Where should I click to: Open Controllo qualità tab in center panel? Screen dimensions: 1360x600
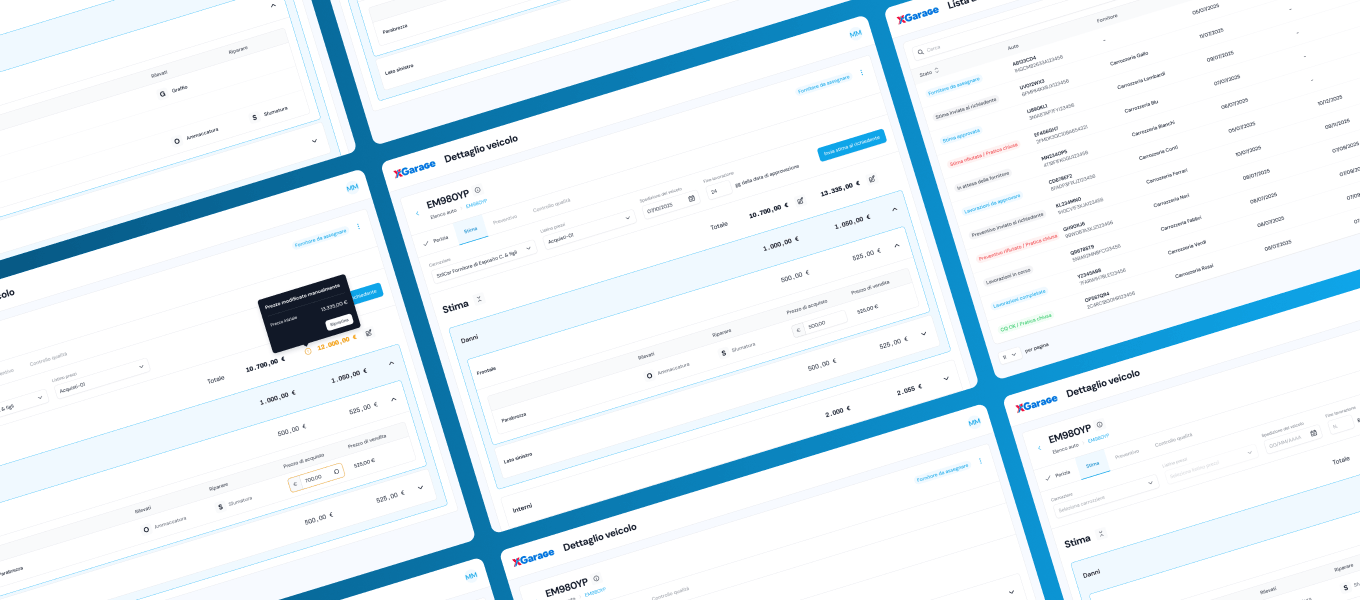coord(552,207)
